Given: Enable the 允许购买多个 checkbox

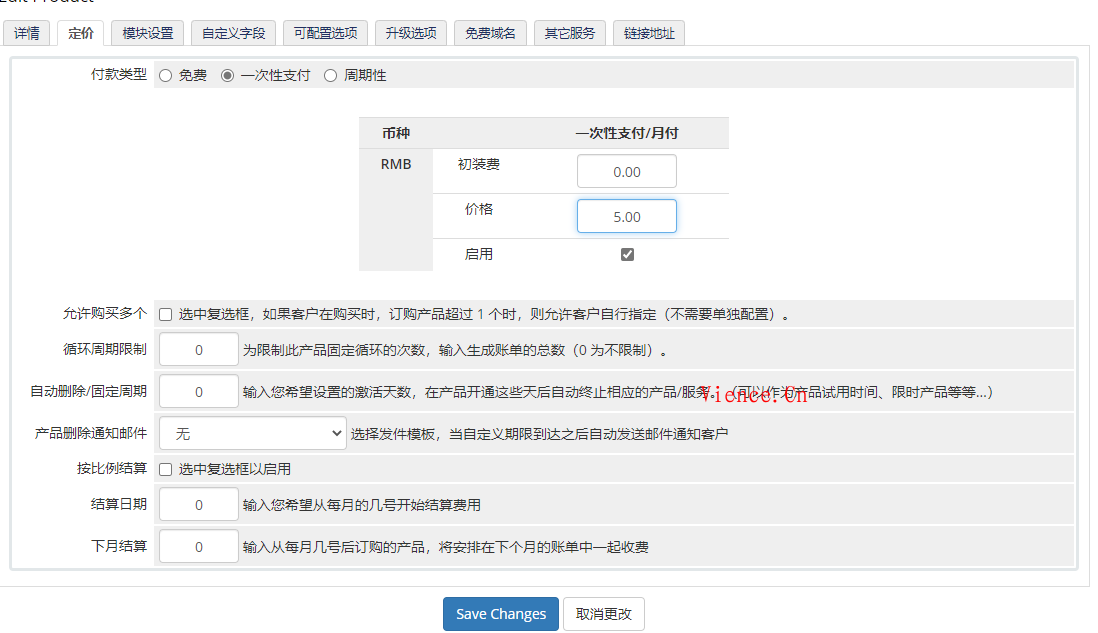Looking at the screenshot, I should [x=164, y=314].
